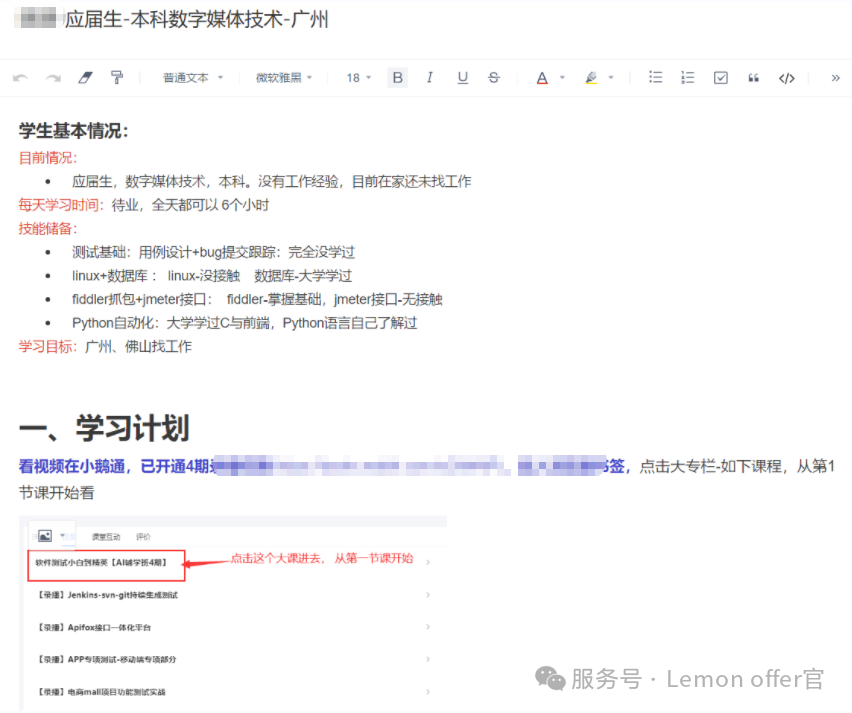Switch to the 评价 tab
The height and width of the screenshot is (713, 852).
click(x=144, y=537)
